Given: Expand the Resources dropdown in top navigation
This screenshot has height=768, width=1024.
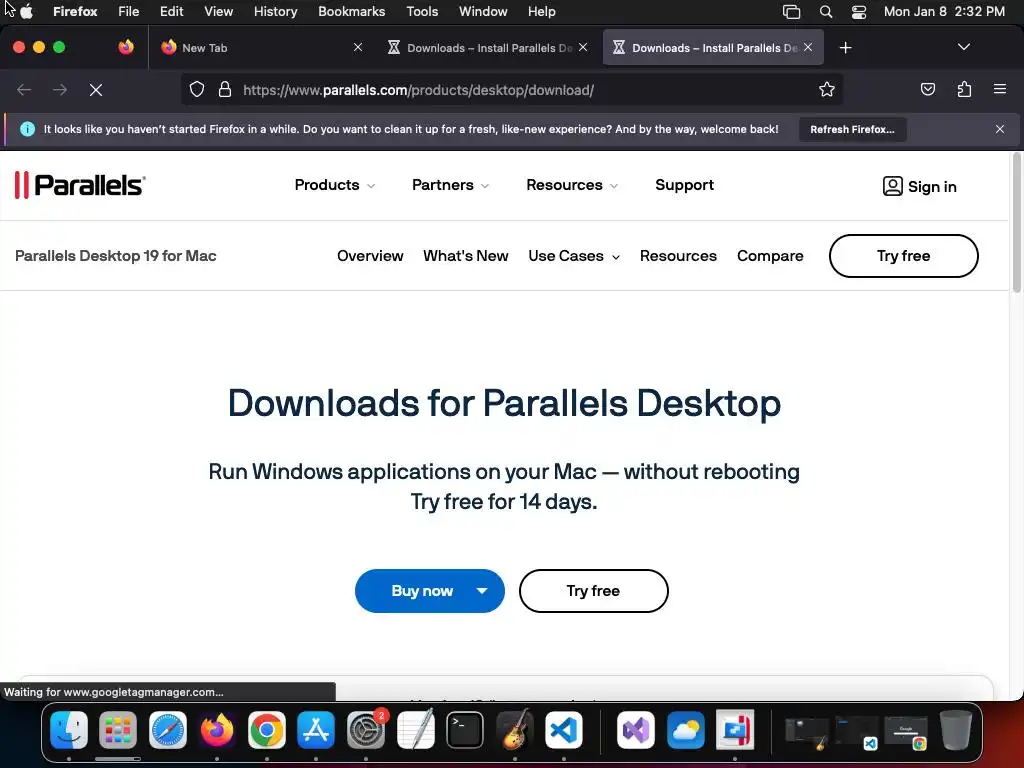Looking at the screenshot, I should tap(571, 185).
